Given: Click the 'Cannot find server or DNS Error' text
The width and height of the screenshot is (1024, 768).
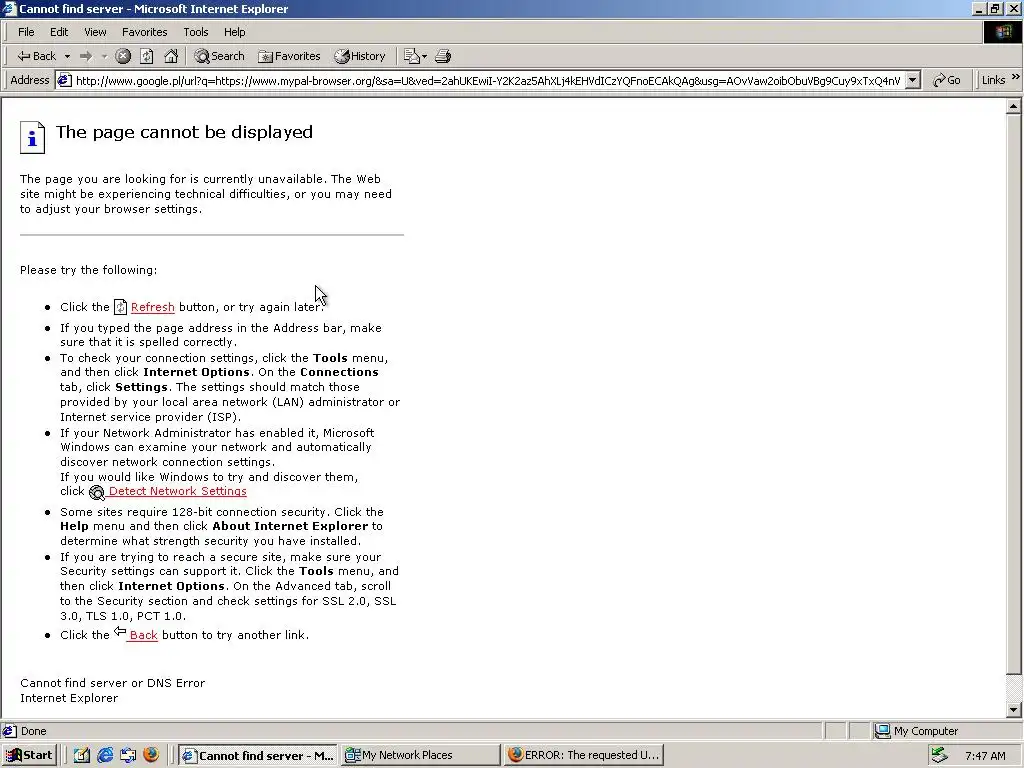Looking at the screenshot, I should 112,682.
